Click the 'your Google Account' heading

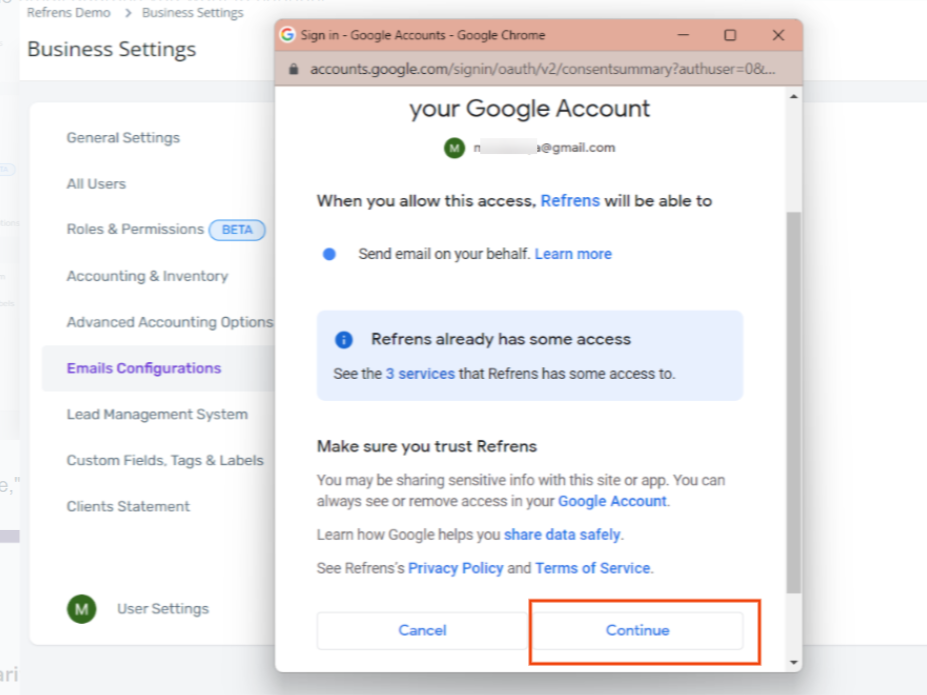pyautogui.click(x=529, y=109)
